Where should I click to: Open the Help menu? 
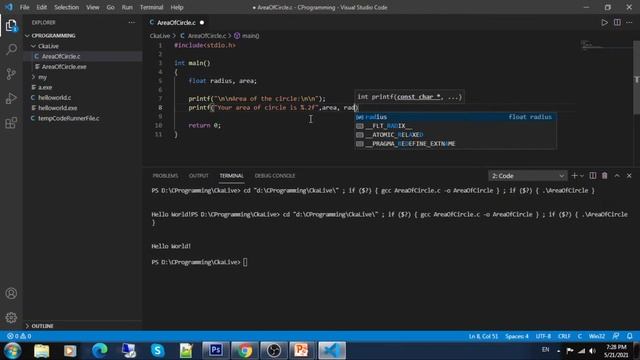(177, 7)
